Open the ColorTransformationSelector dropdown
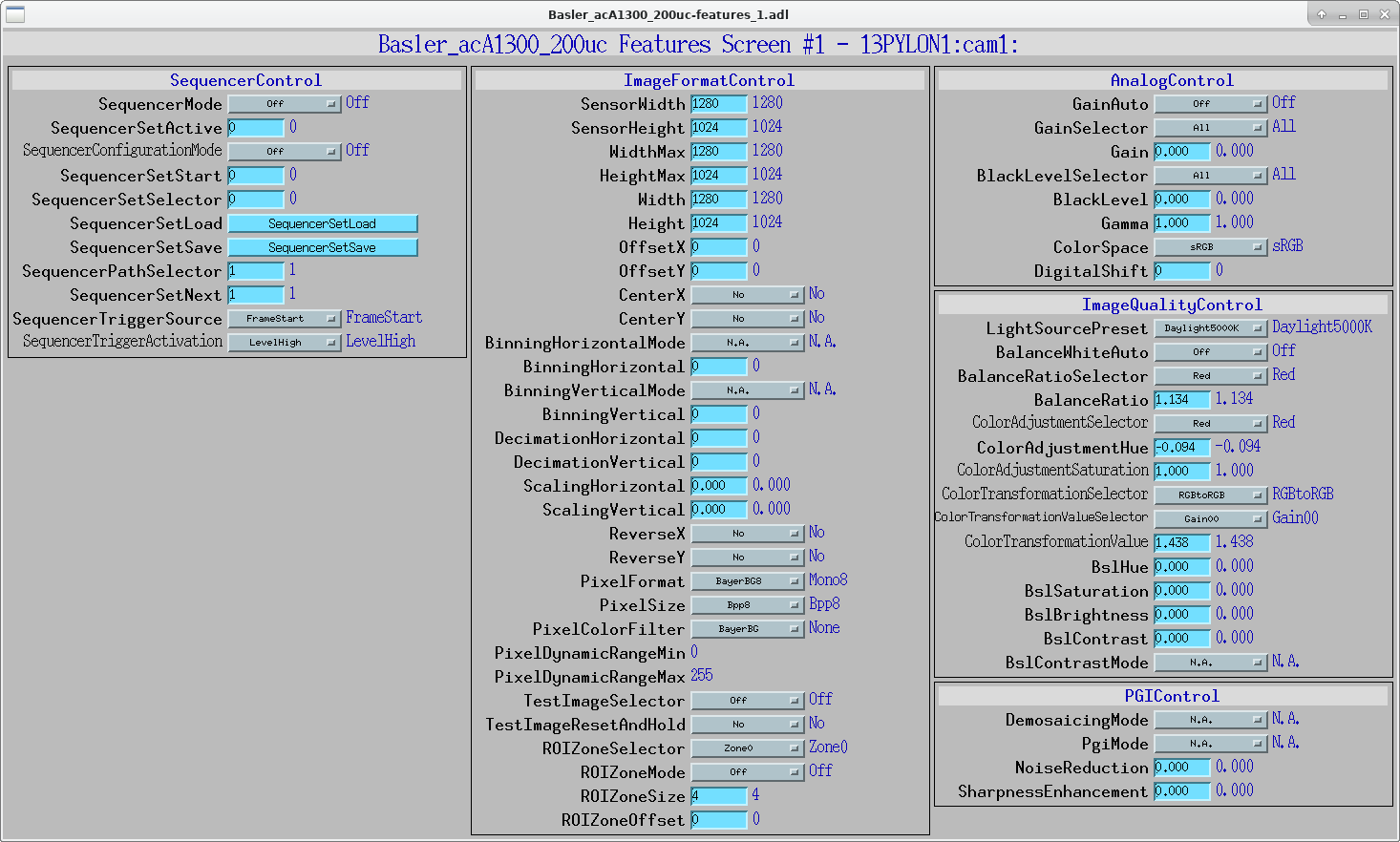Viewport: 1400px width, 842px height. [1211, 495]
